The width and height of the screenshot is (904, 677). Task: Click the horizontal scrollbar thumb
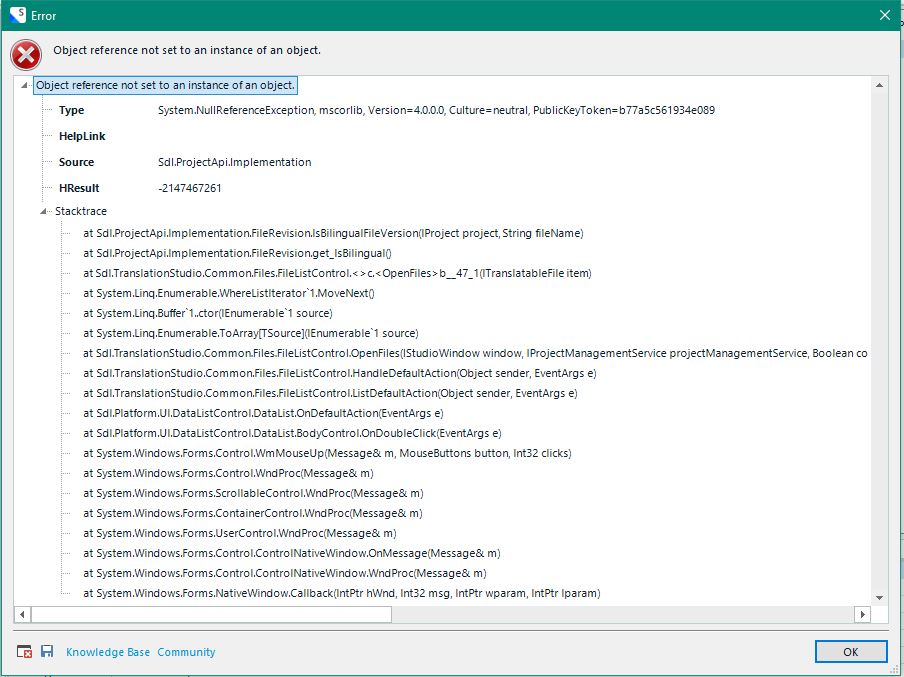(x=211, y=614)
